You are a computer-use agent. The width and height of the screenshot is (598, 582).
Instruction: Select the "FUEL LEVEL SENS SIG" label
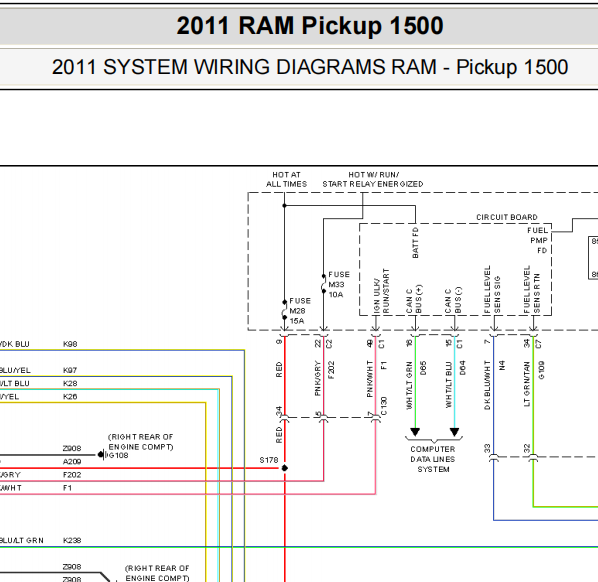click(492, 290)
